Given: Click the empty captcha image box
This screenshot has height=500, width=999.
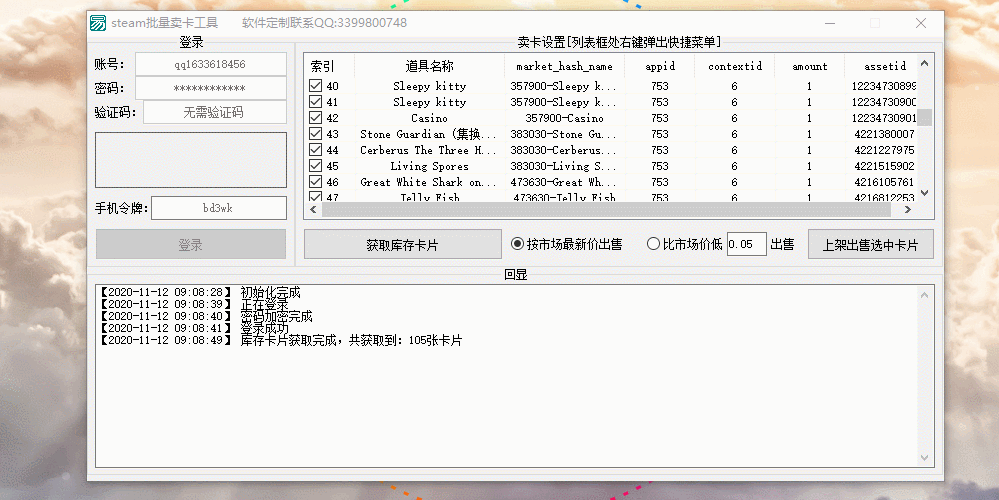Looking at the screenshot, I should 190,160.
